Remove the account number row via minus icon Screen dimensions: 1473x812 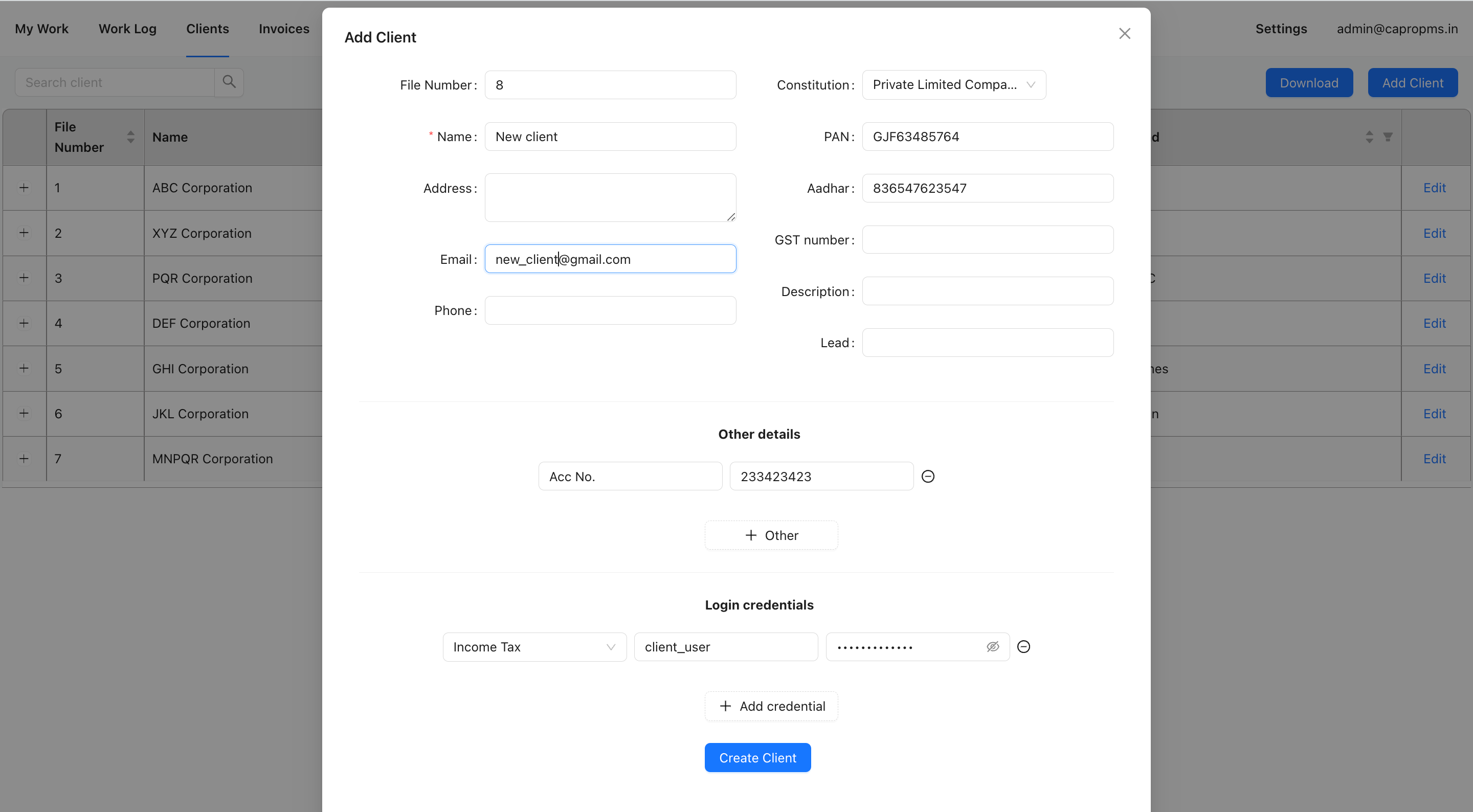[928, 476]
